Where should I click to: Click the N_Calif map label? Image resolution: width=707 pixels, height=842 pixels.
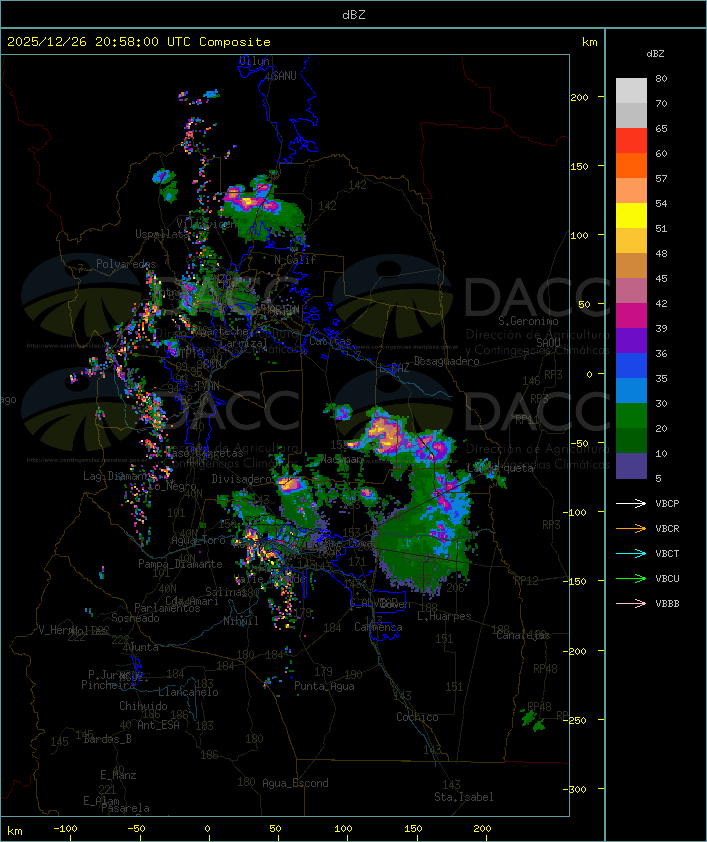pyautogui.click(x=295, y=260)
